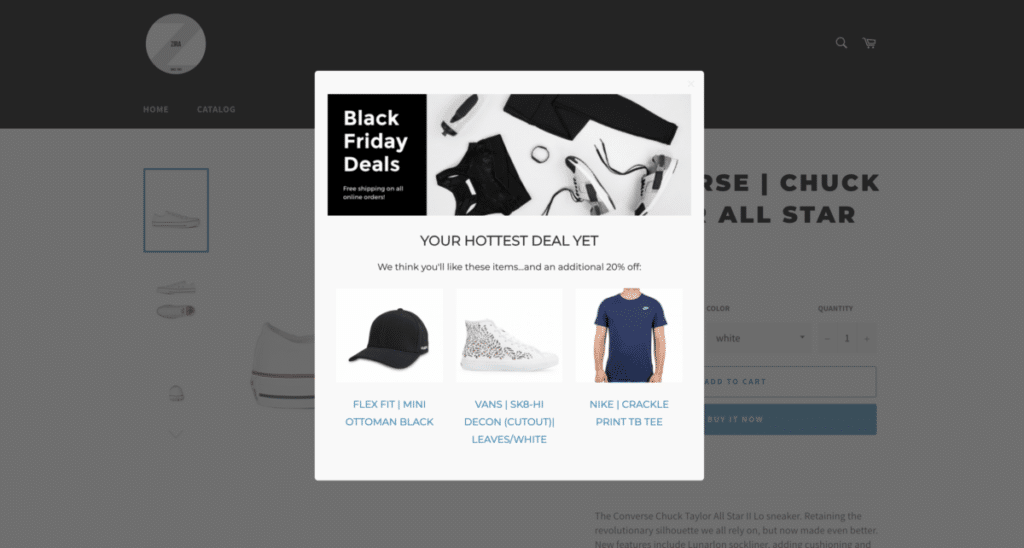Viewport: 1024px width, 548px height.
Task: Open the Nike Crackle Print TB Tee link
Action: point(629,413)
